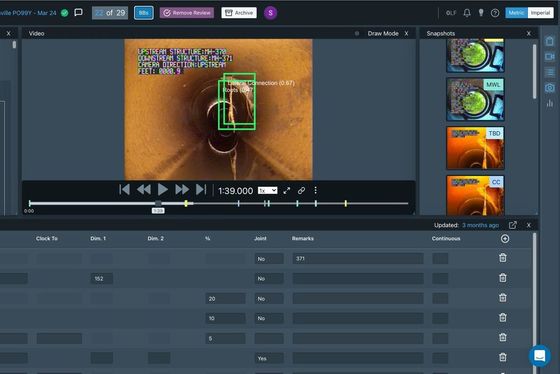Open the home icon in right sidebar
This screenshot has width=560, height=374.
(x=550, y=41)
